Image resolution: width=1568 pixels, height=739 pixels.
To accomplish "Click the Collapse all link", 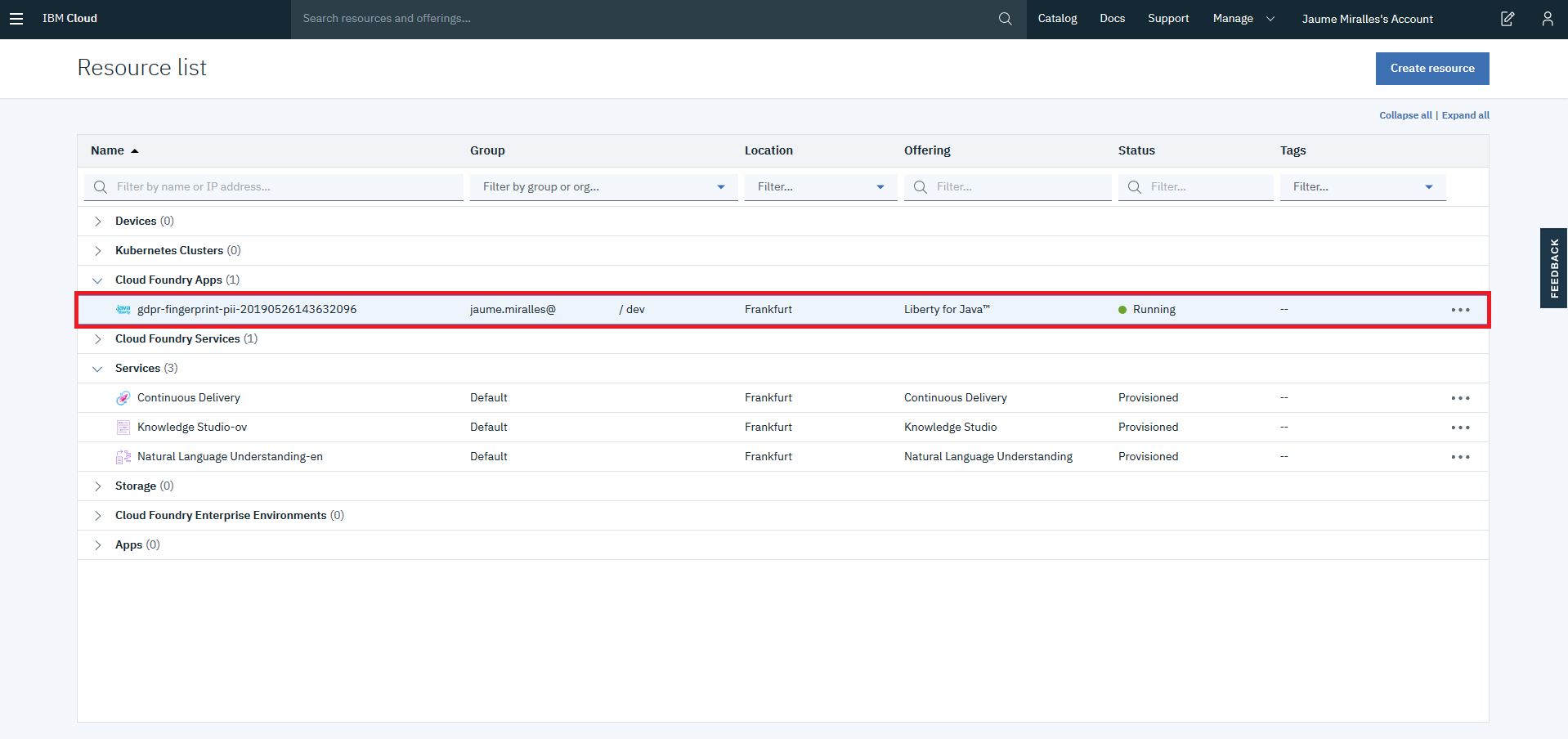I will 1405,115.
